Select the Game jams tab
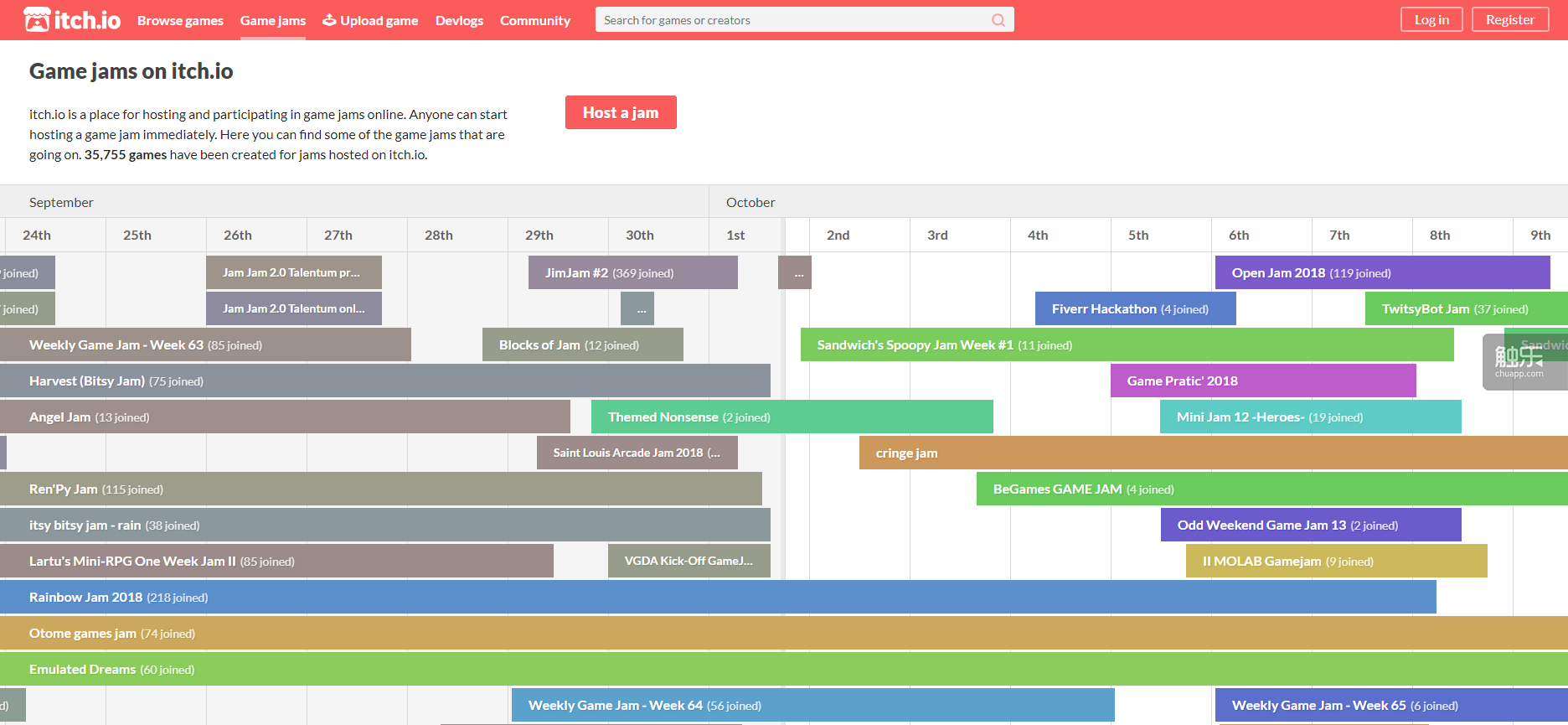Screen dimensions: 1568x725 273,20
